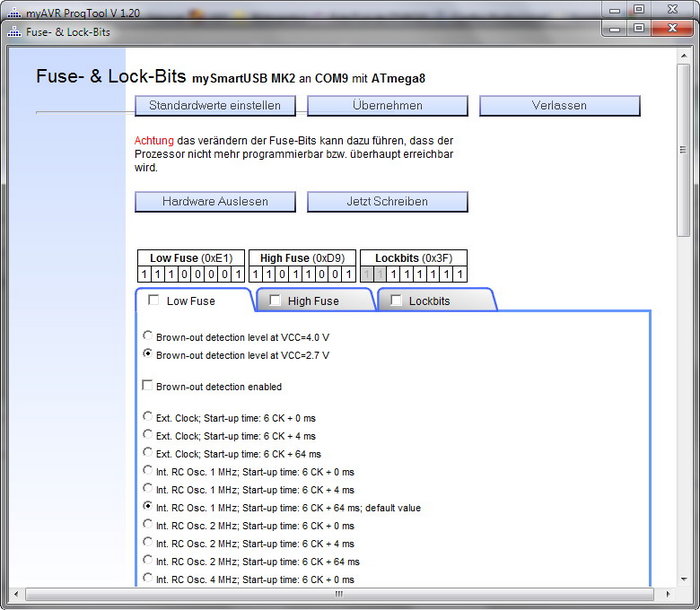Write fuses using Jetzt Schreiben
The height and width of the screenshot is (610, 700).
coord(387,202)
